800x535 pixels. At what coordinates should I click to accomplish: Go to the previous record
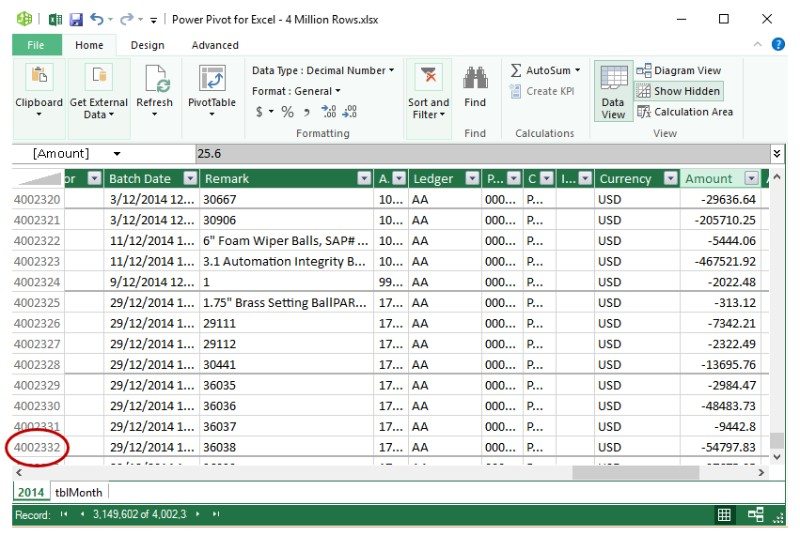click(82, 514)
